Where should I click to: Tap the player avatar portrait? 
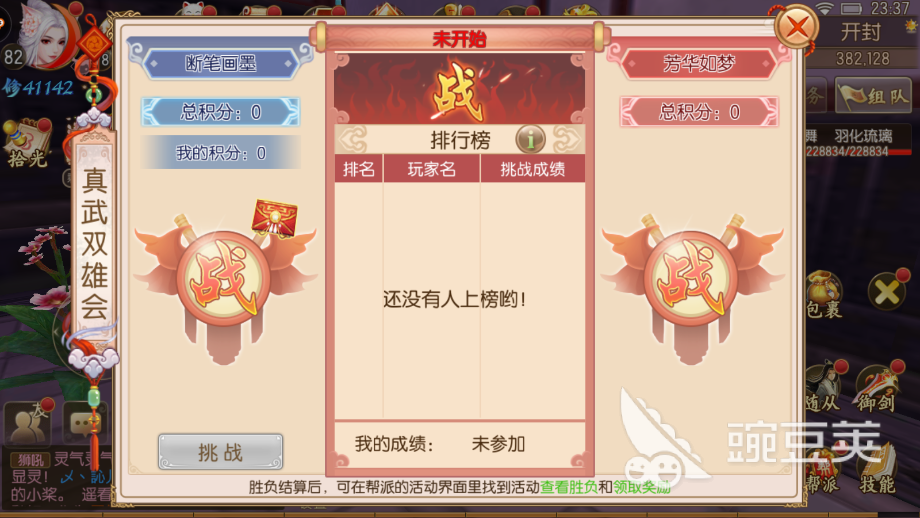pyautogui.click(x=47, y=36)
